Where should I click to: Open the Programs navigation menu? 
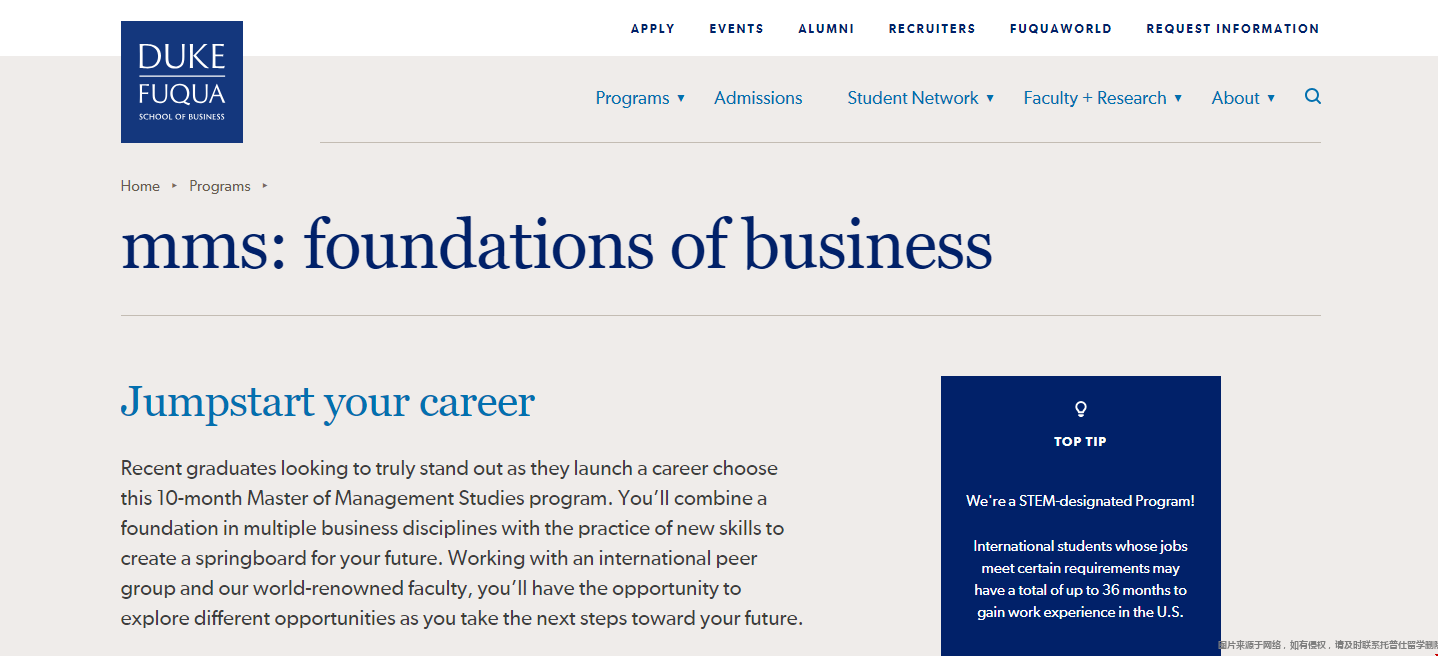coord(632,98)
